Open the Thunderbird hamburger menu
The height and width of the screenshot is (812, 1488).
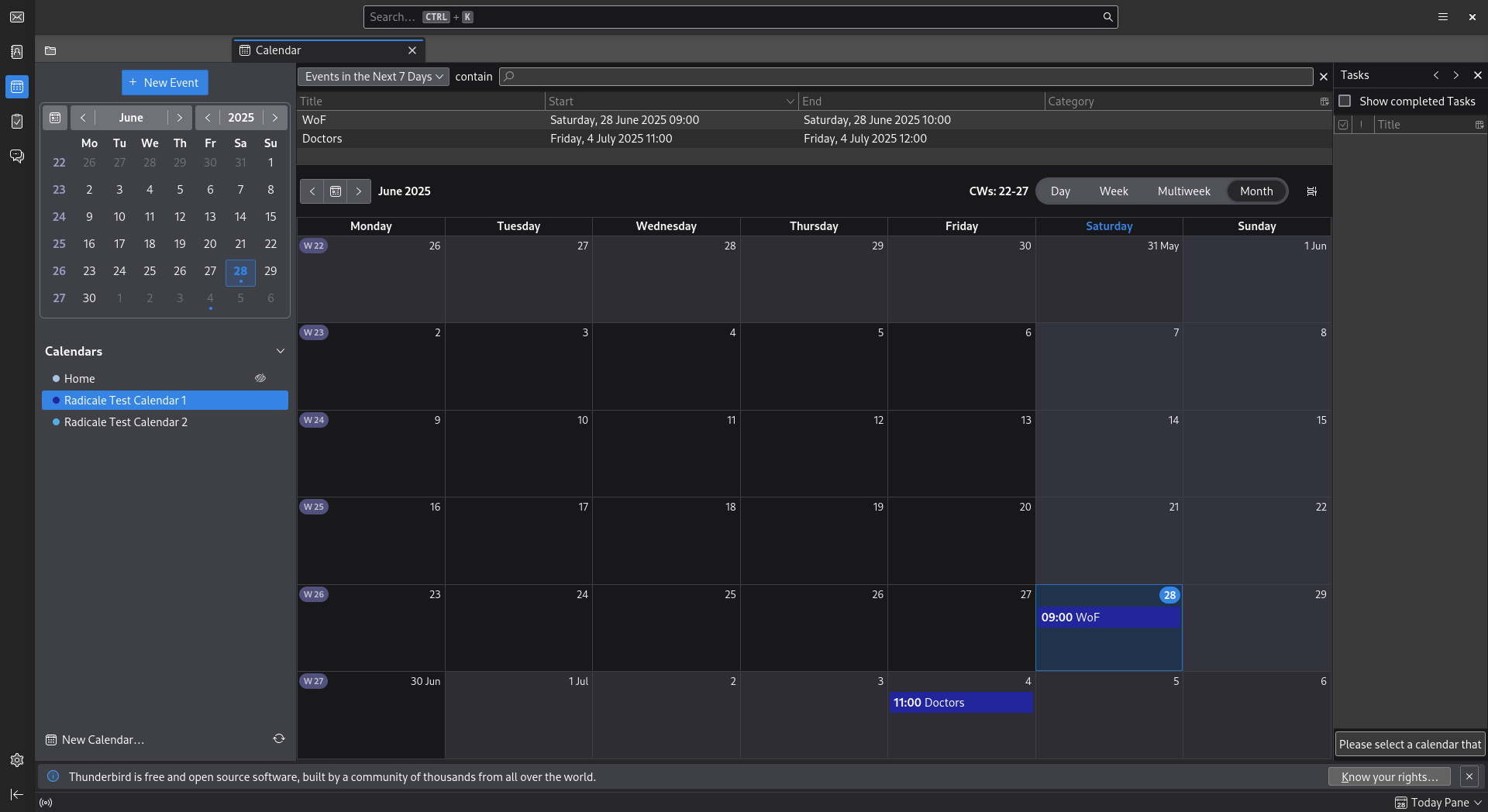coord(1443,17)
